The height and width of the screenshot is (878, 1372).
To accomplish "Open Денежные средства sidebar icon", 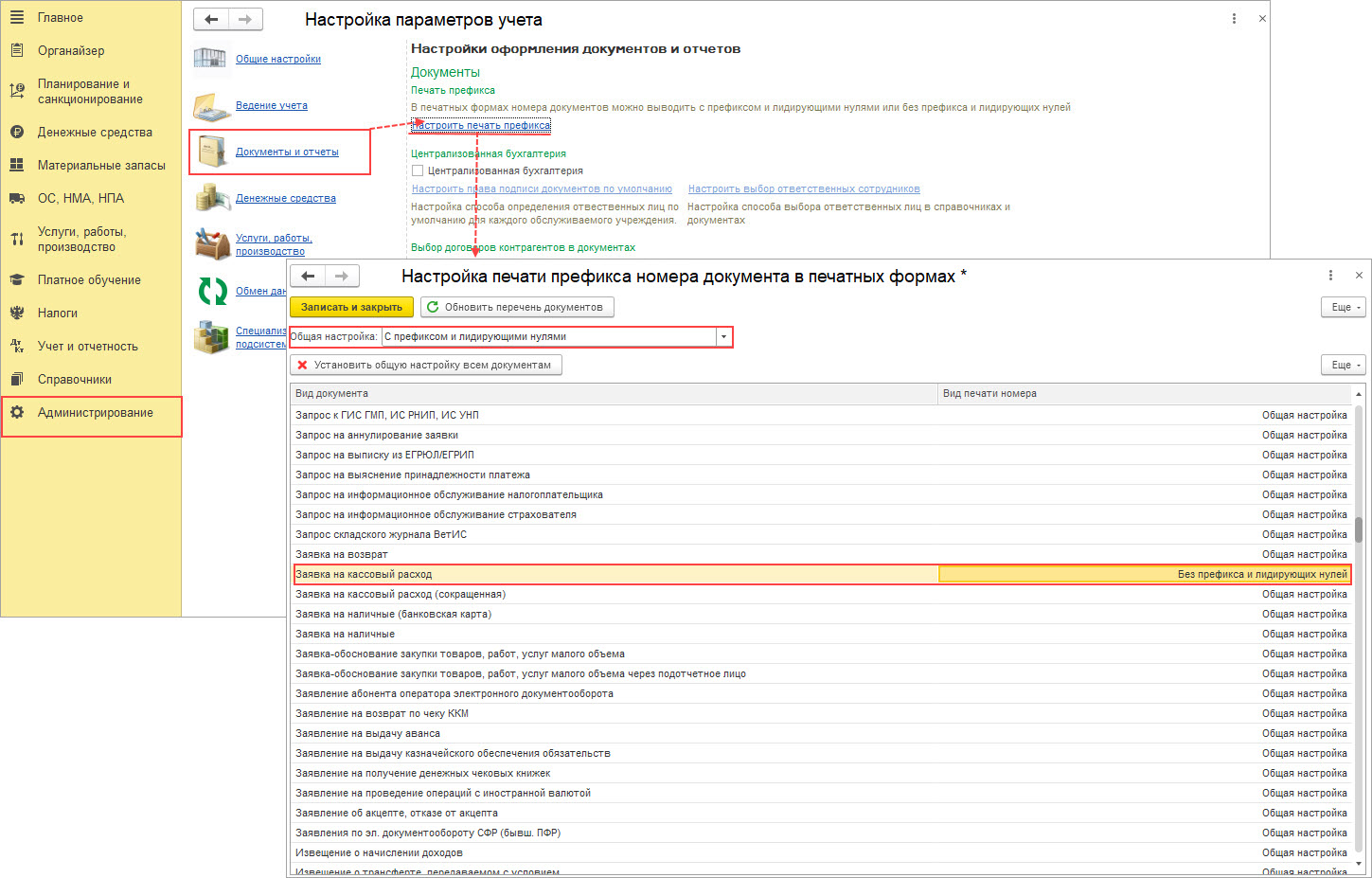I will (16, 132).
